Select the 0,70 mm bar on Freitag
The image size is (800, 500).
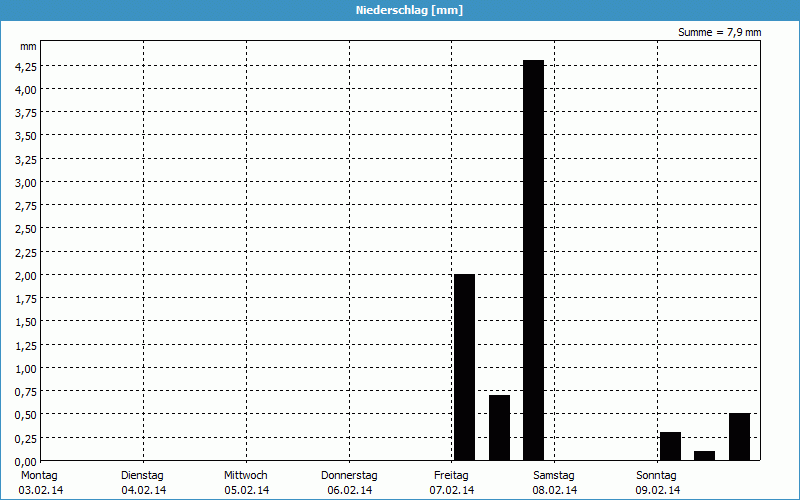499,427
